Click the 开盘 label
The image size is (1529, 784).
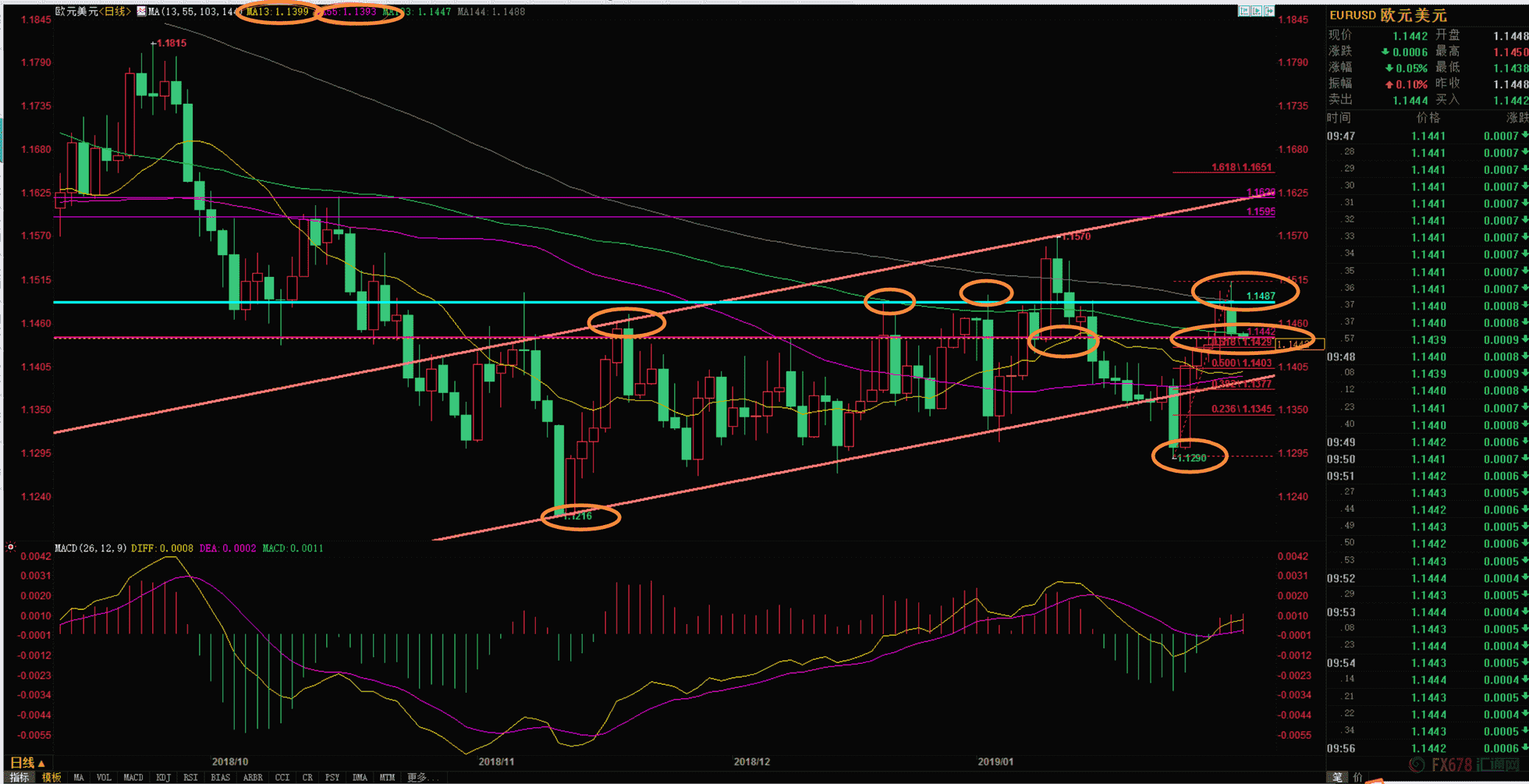(x=1447, y=36)
